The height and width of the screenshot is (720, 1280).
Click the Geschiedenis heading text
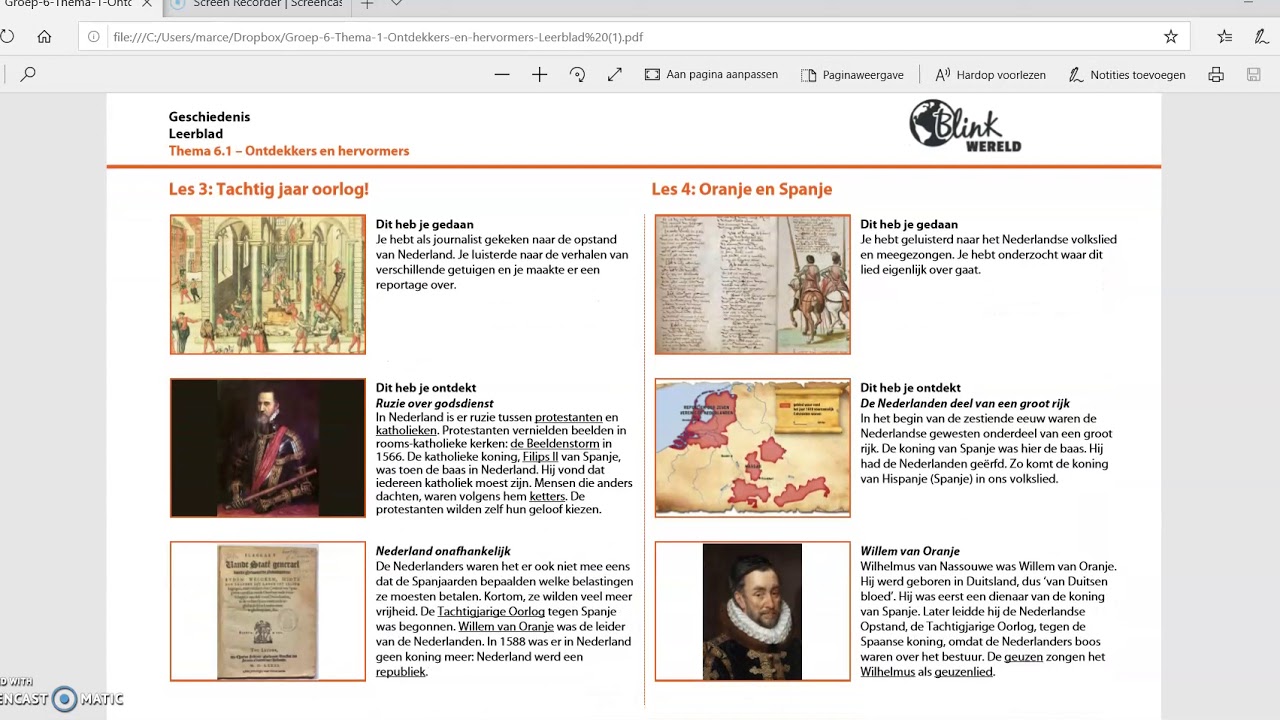tap(209, 117)
